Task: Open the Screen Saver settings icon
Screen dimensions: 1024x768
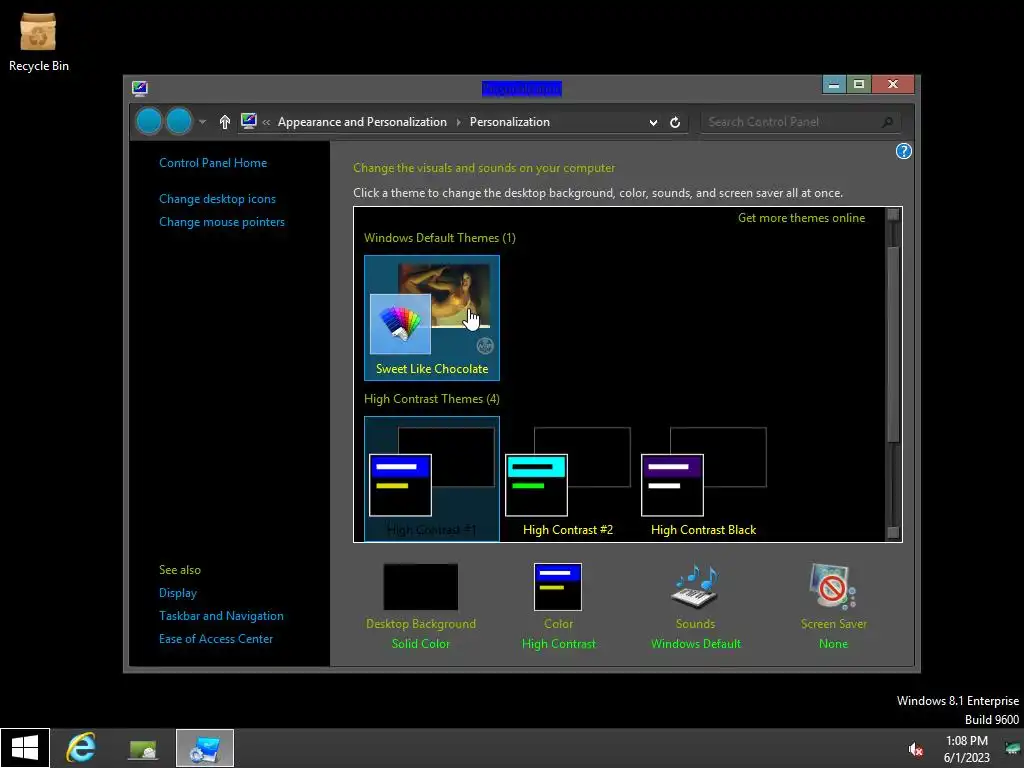Action: pos(833,586)
